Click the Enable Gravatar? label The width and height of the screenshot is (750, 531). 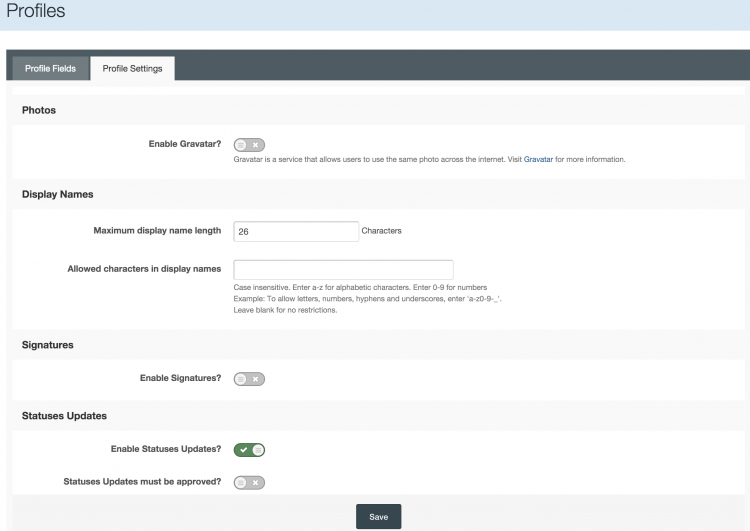pos(185,144)
